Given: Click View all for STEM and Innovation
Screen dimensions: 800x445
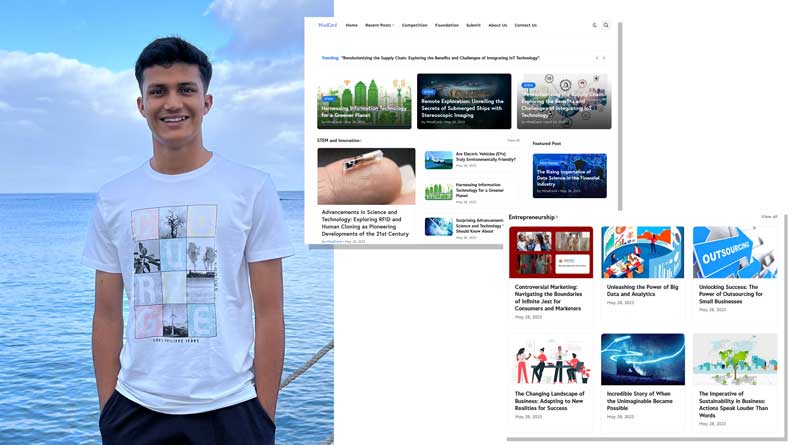Looking at the screenshot, I should (x=513, y=140).
